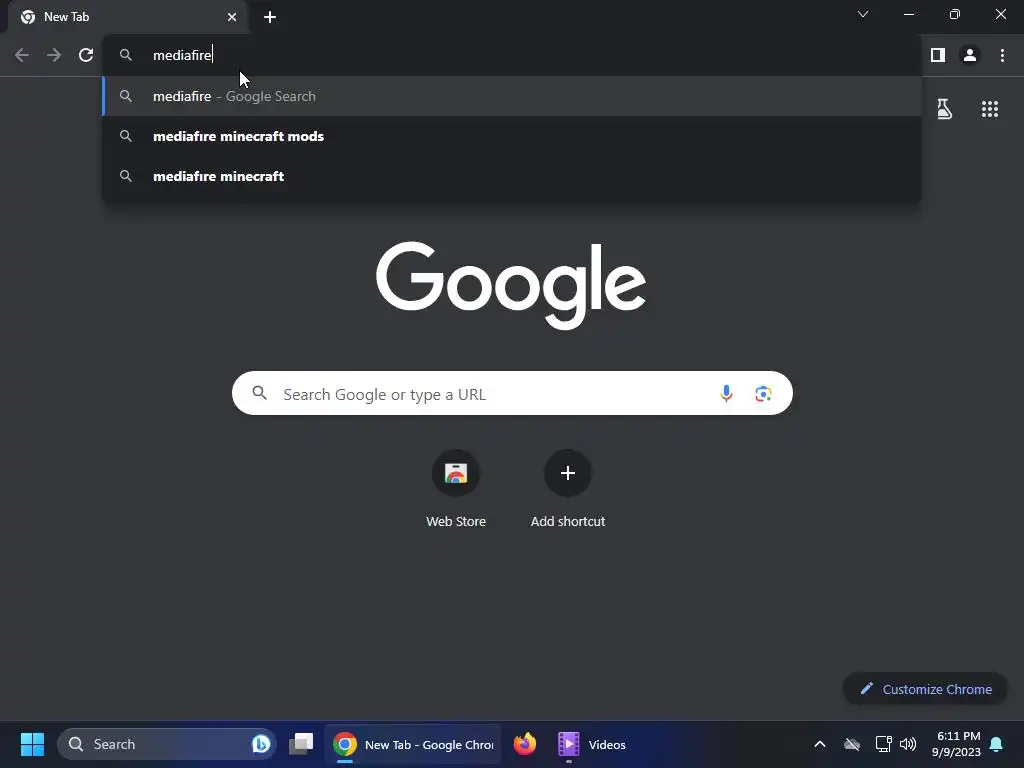Open the Windows Start menu
This screenshot has width=1024, height=768.
32,744
